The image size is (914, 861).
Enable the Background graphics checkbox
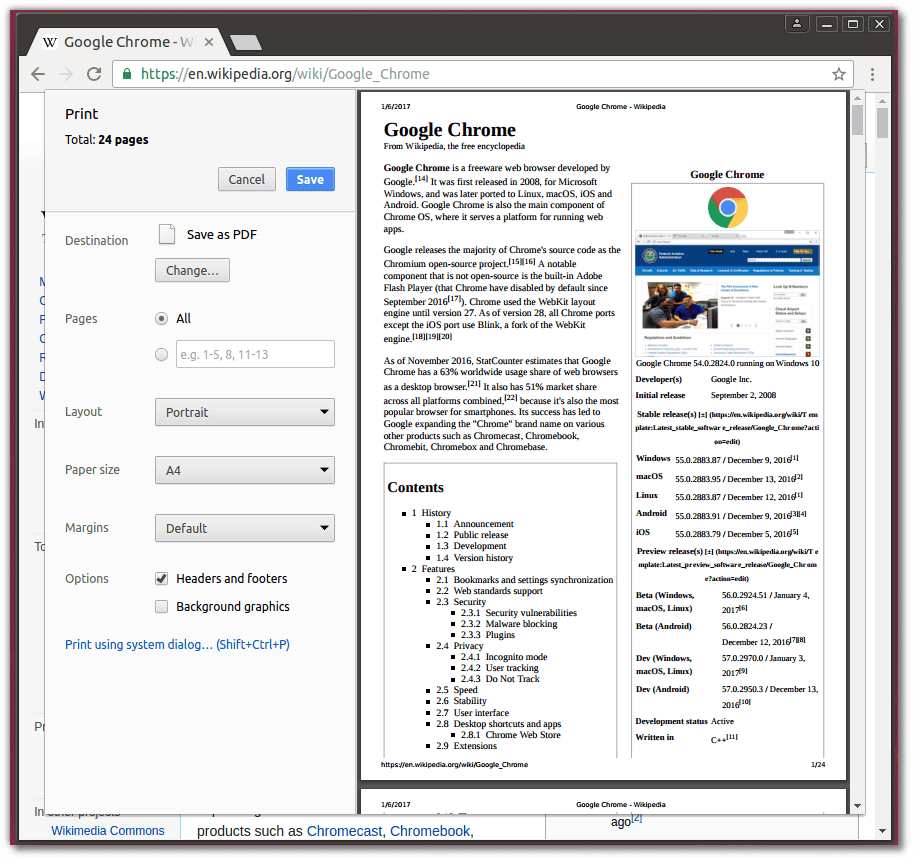(x=161, y=606)
